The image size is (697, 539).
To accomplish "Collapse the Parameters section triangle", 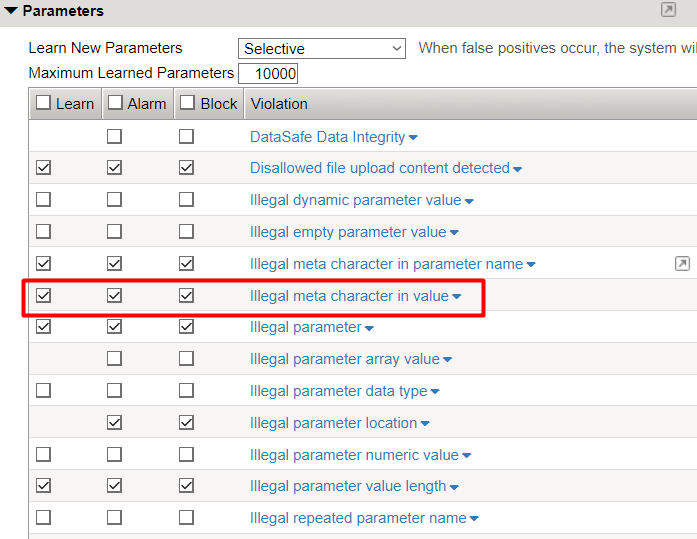I will pyautogui.click(x=11, y=11).
